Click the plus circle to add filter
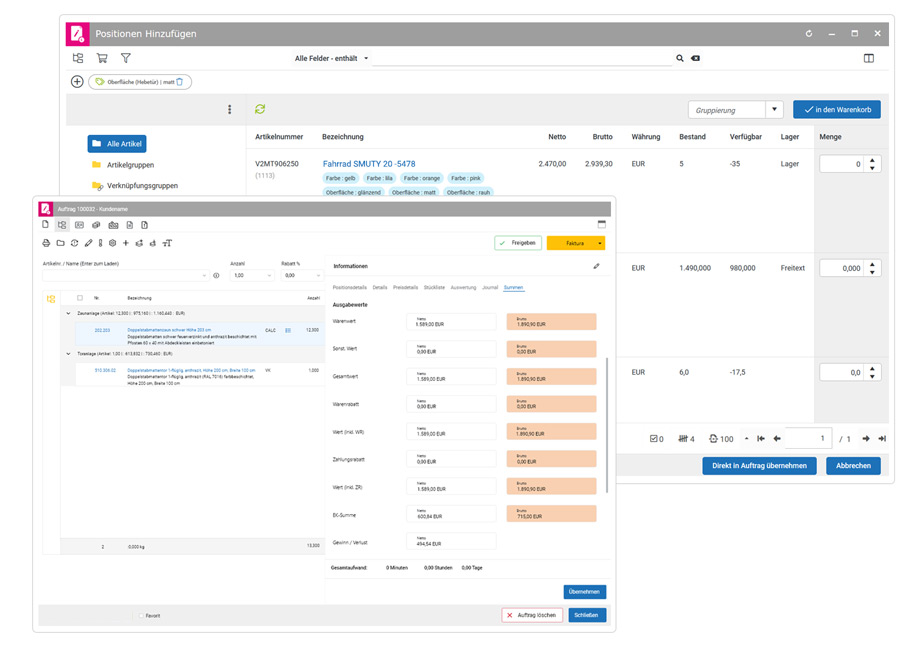The image size is (900, 653). (x=77, y=82)
